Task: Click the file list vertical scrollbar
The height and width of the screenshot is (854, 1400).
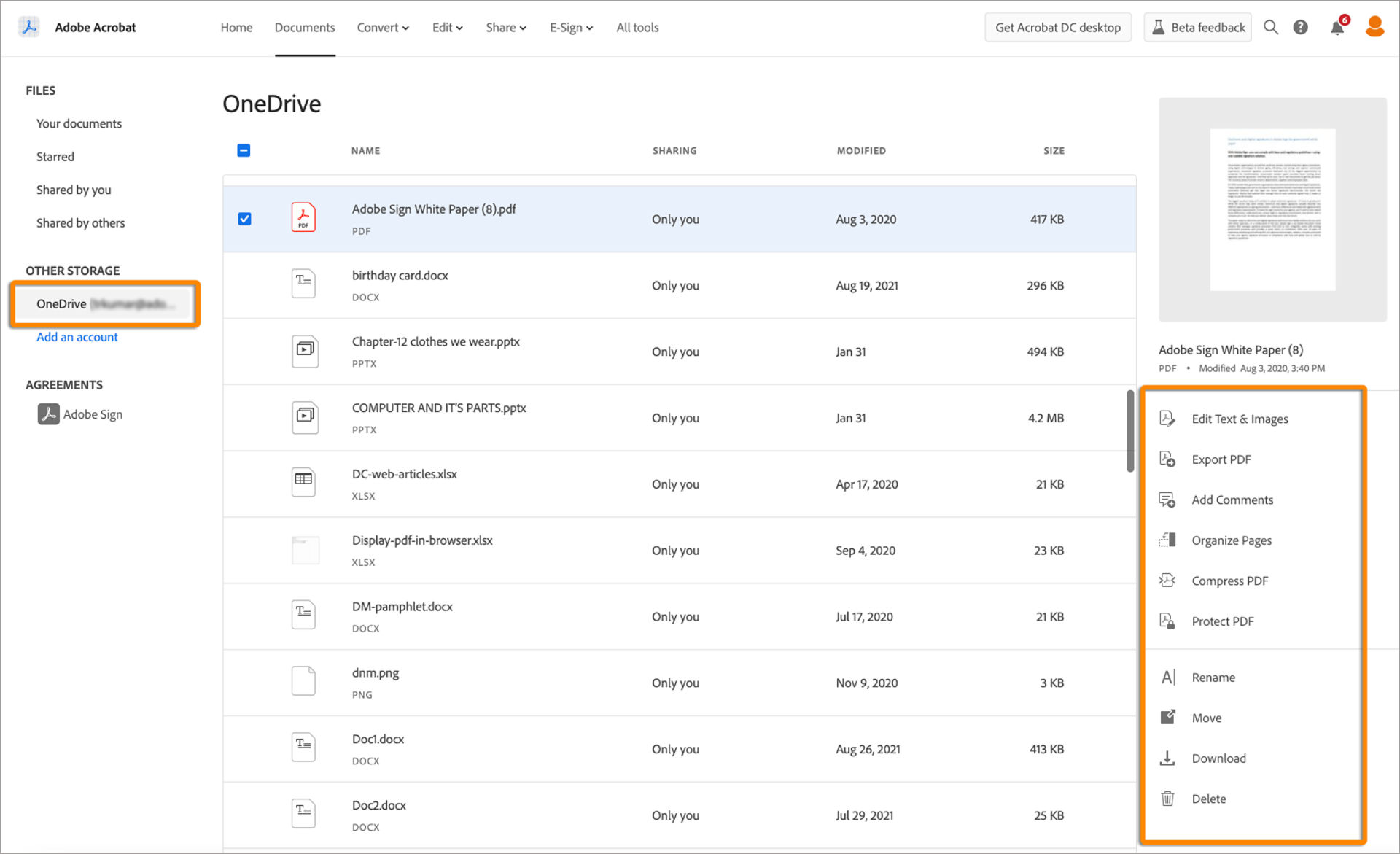Action: point(1129,432)
